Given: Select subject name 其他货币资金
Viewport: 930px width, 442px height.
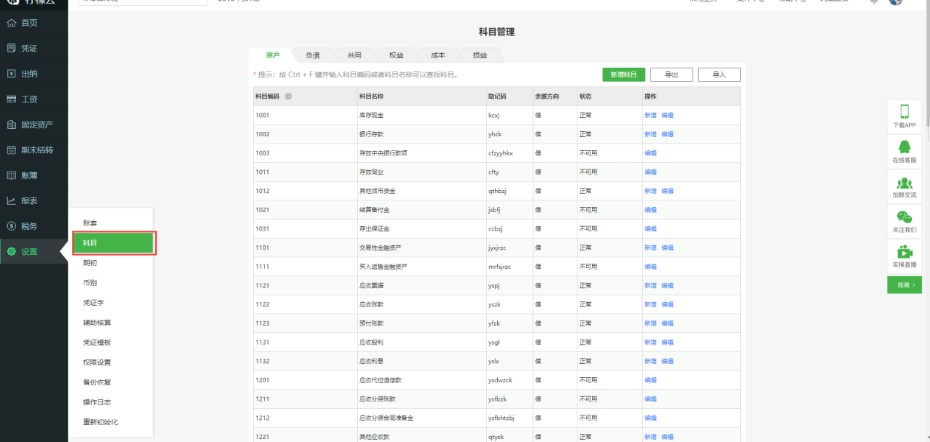Looking at the screenshot, I should tap(377, 191).
